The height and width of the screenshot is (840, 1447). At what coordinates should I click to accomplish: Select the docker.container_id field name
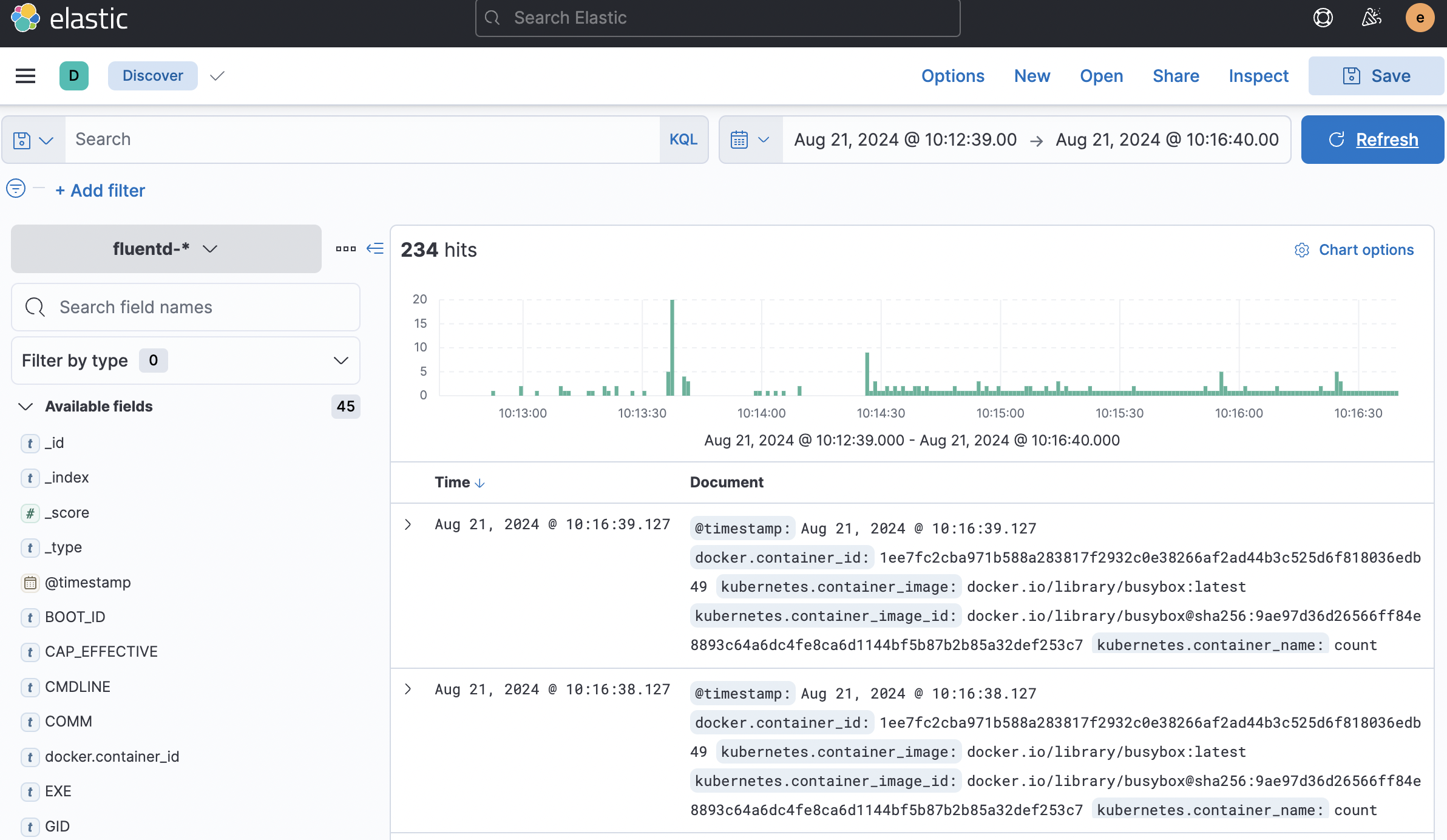tap(112, 757)
